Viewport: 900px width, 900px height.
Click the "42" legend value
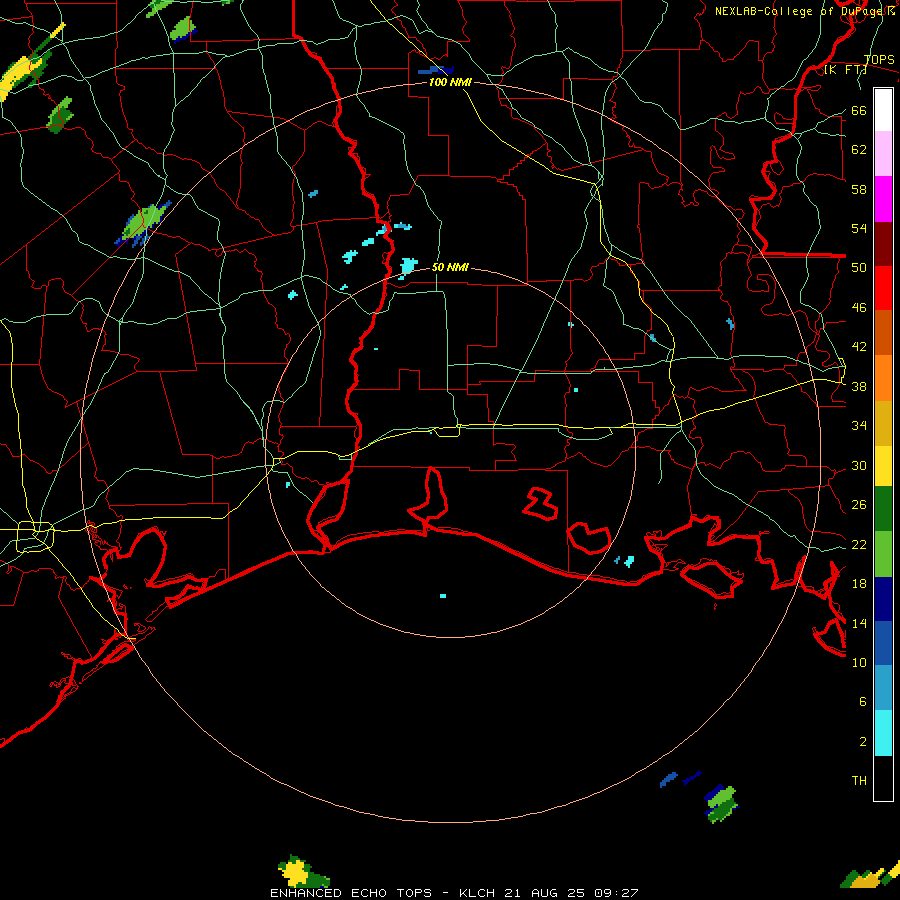click(859, 347)
